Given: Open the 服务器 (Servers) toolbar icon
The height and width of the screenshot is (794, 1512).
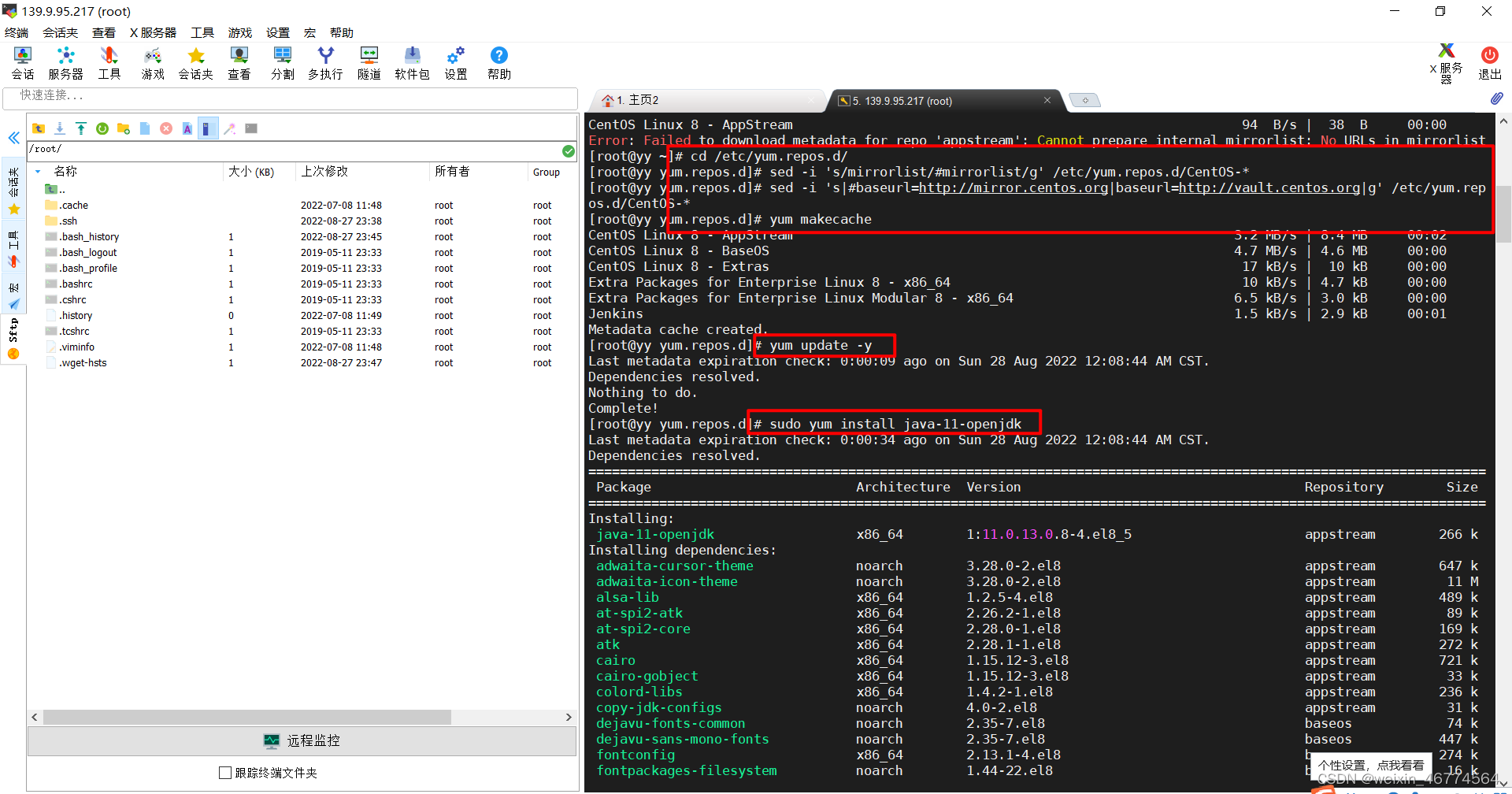Looking at the screenshot, I should click(x=65, y=63).
